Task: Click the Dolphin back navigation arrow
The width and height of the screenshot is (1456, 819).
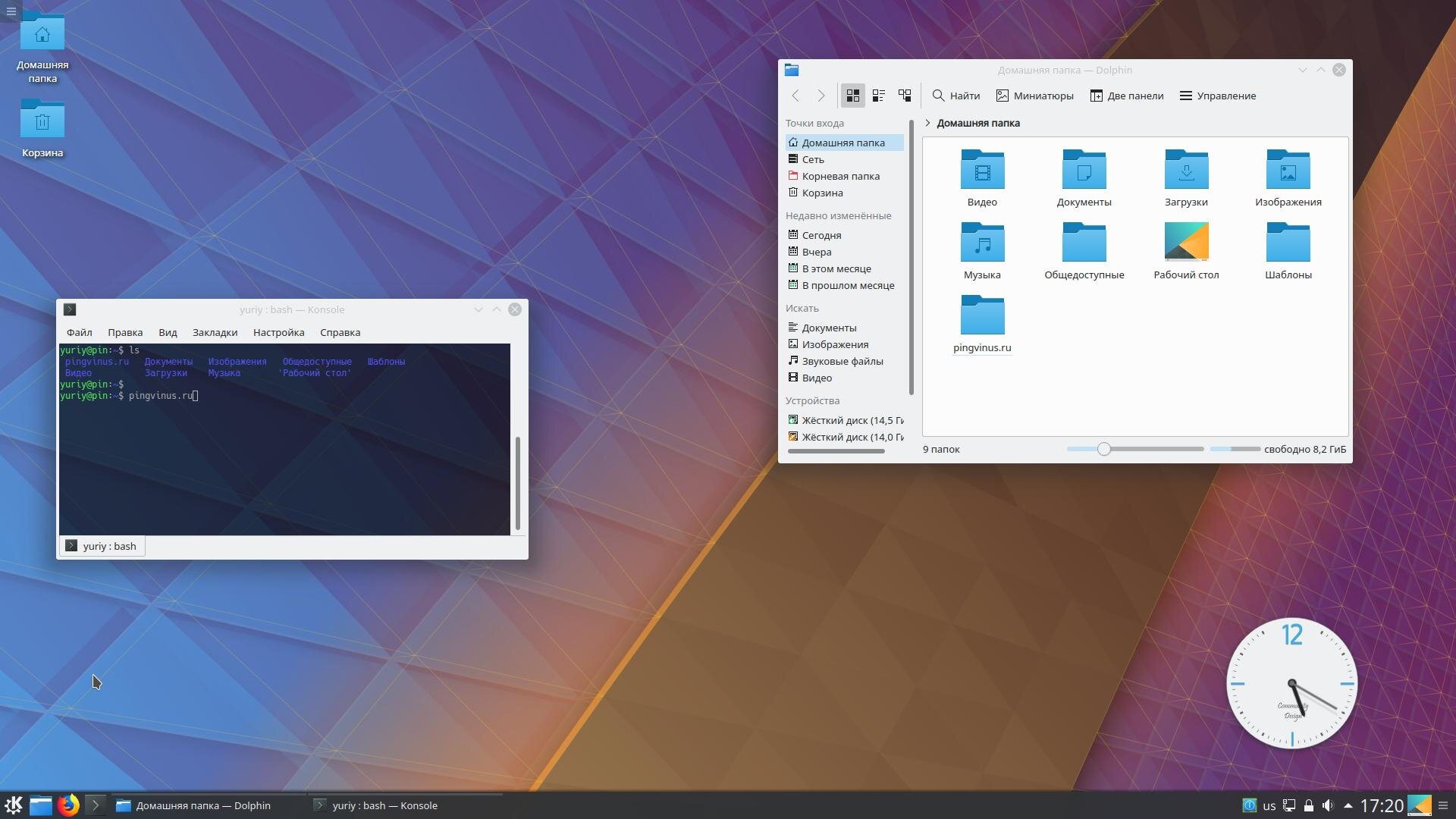Action: [795, 96]
